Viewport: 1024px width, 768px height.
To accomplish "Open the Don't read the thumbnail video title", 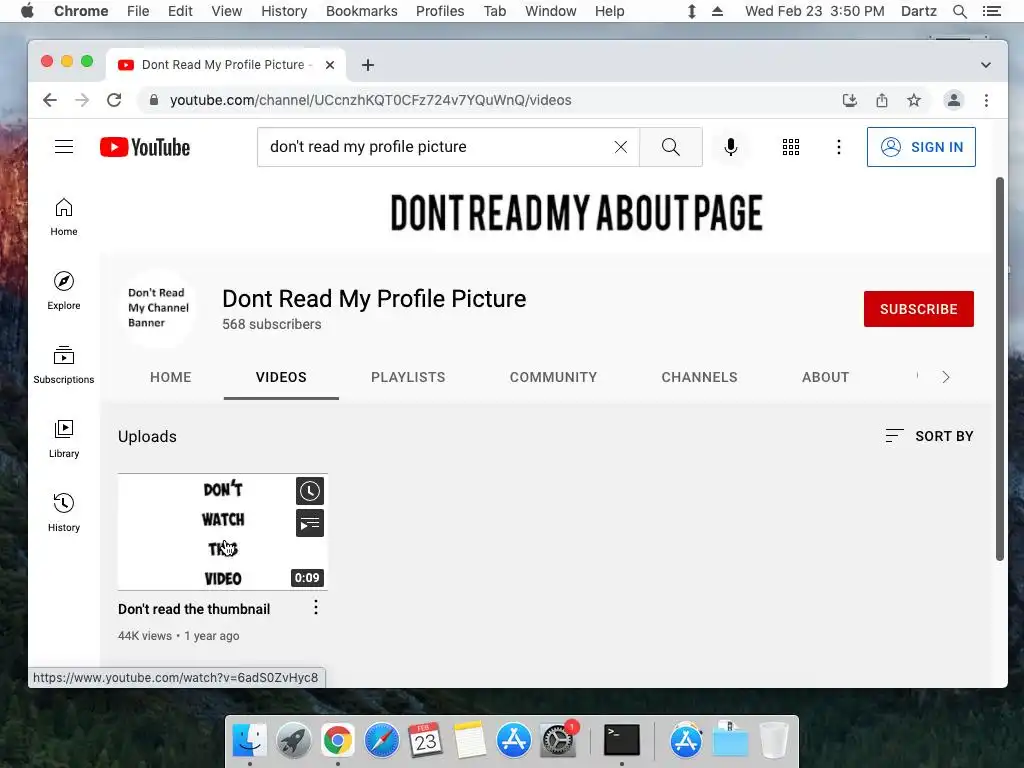I will pyautogui.click(x=194, y=609).
